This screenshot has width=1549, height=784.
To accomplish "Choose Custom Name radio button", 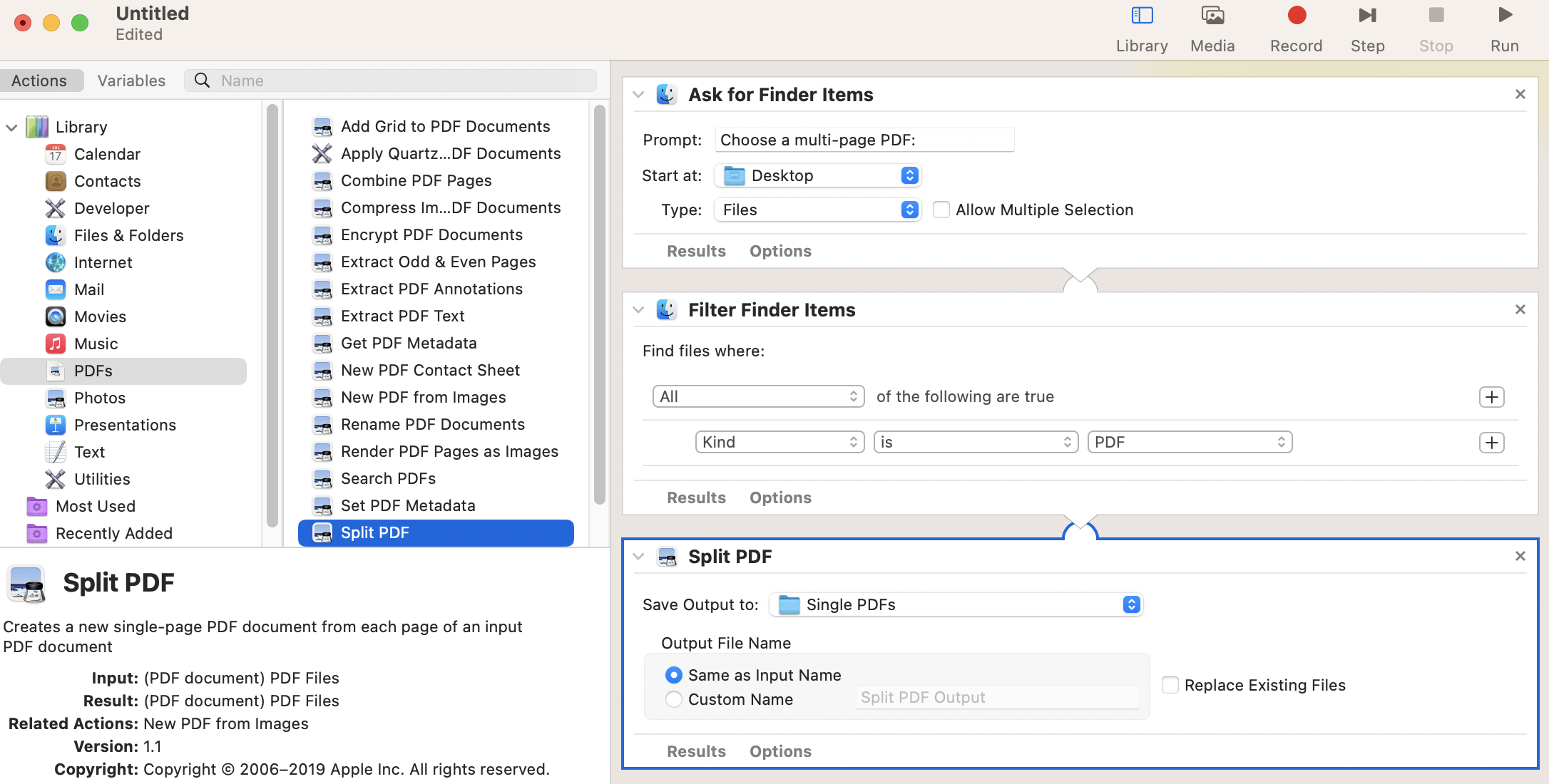I will [673, 699].
